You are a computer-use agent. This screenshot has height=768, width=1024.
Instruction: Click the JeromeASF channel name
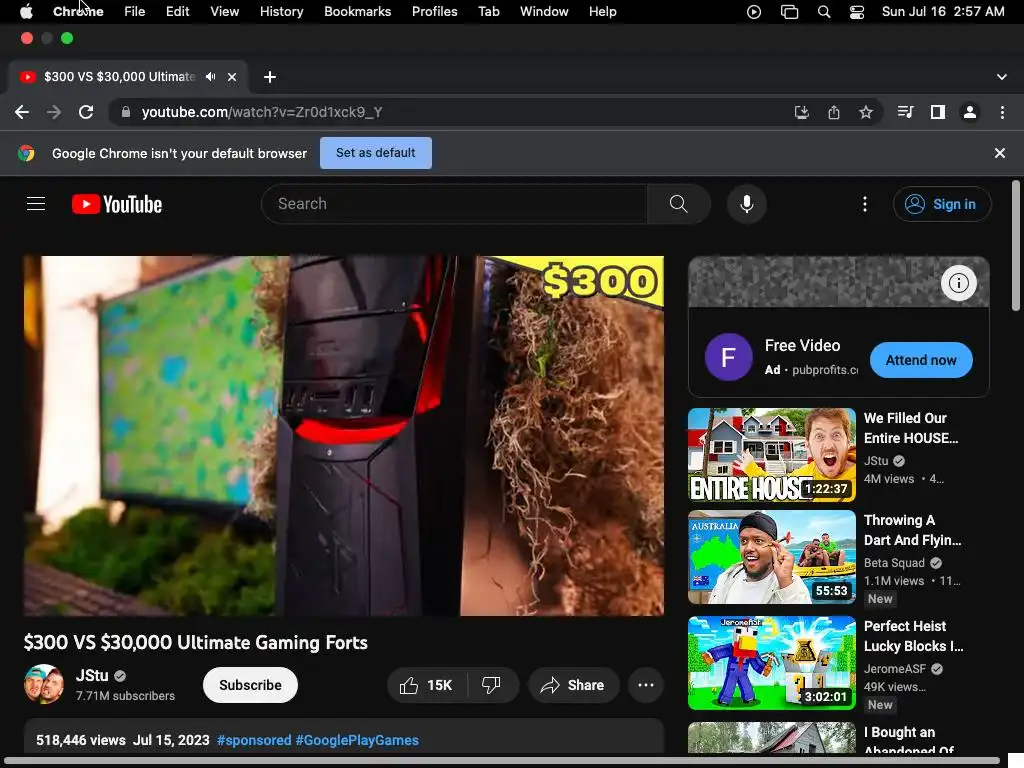point(895,669)
